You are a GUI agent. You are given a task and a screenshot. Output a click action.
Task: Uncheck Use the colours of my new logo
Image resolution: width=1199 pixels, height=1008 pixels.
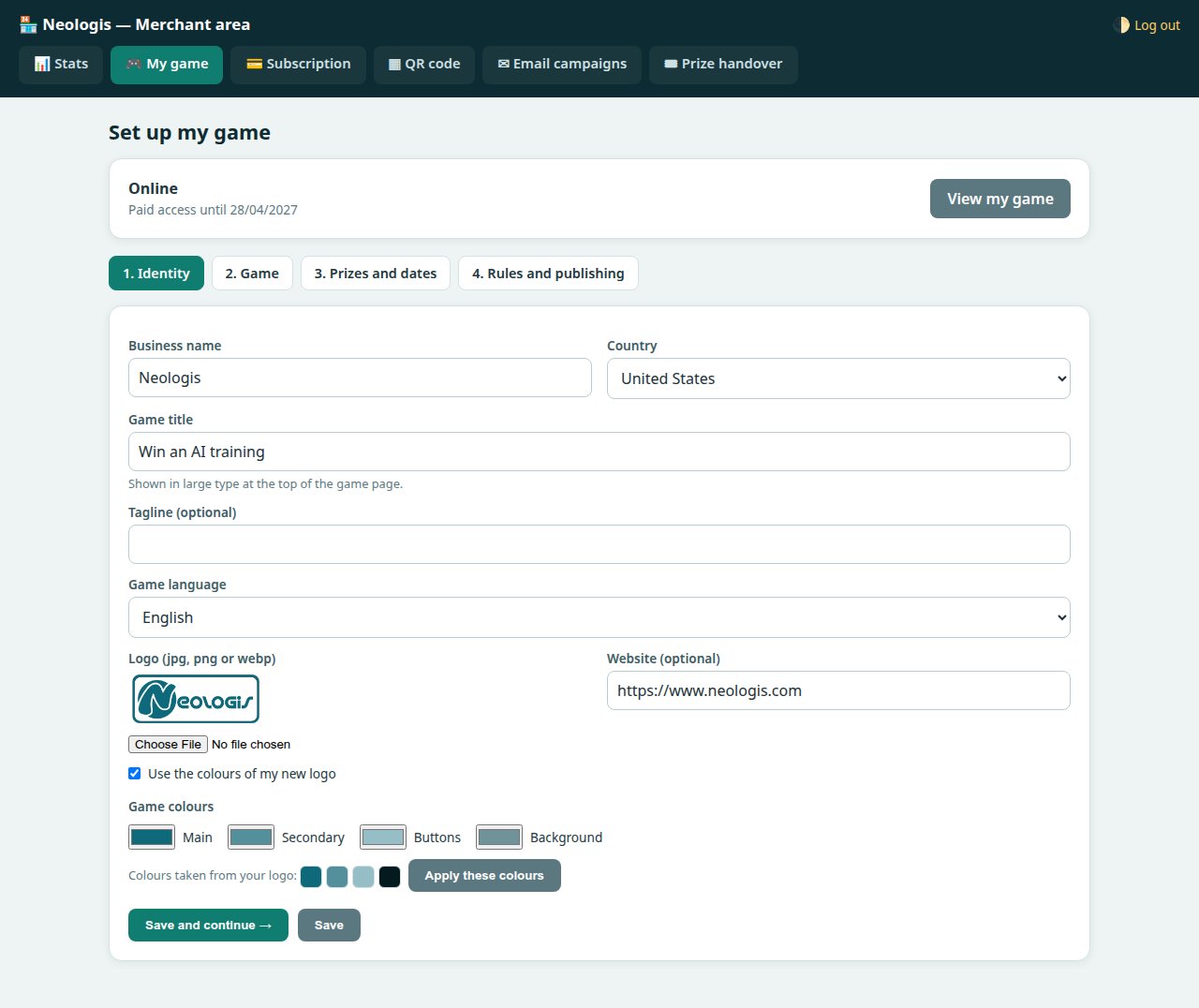pos(135,774)
